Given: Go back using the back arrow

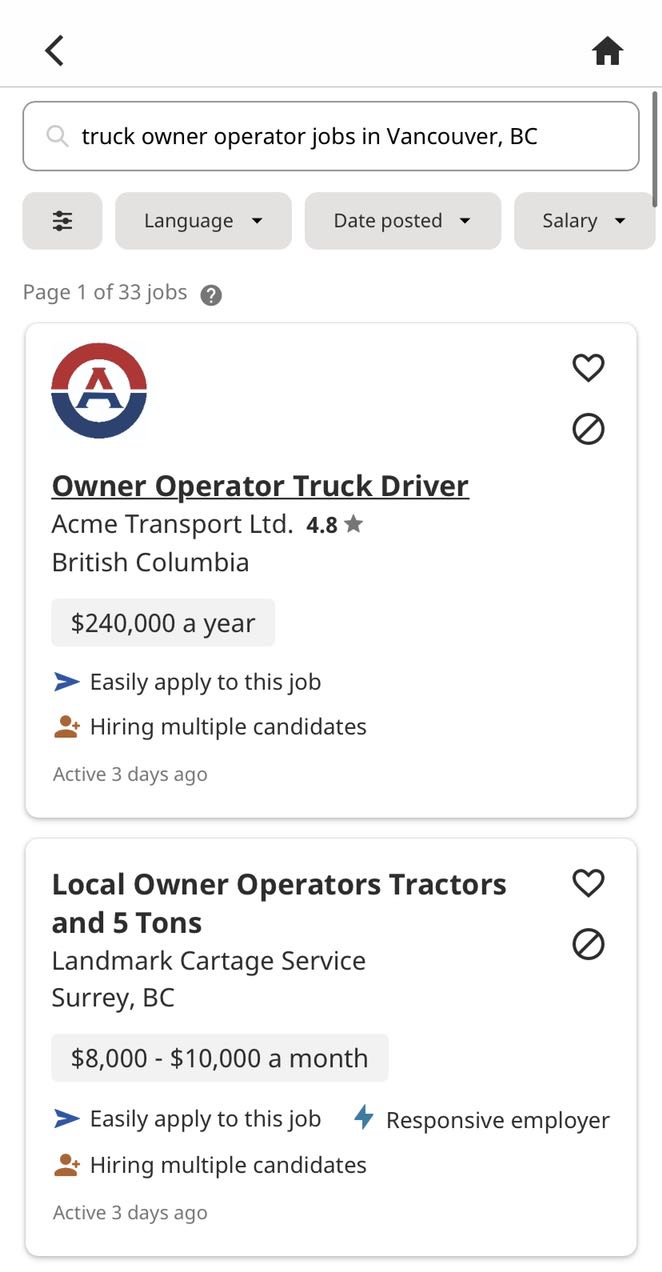Looking at the screenshot, I should [55, 50].
